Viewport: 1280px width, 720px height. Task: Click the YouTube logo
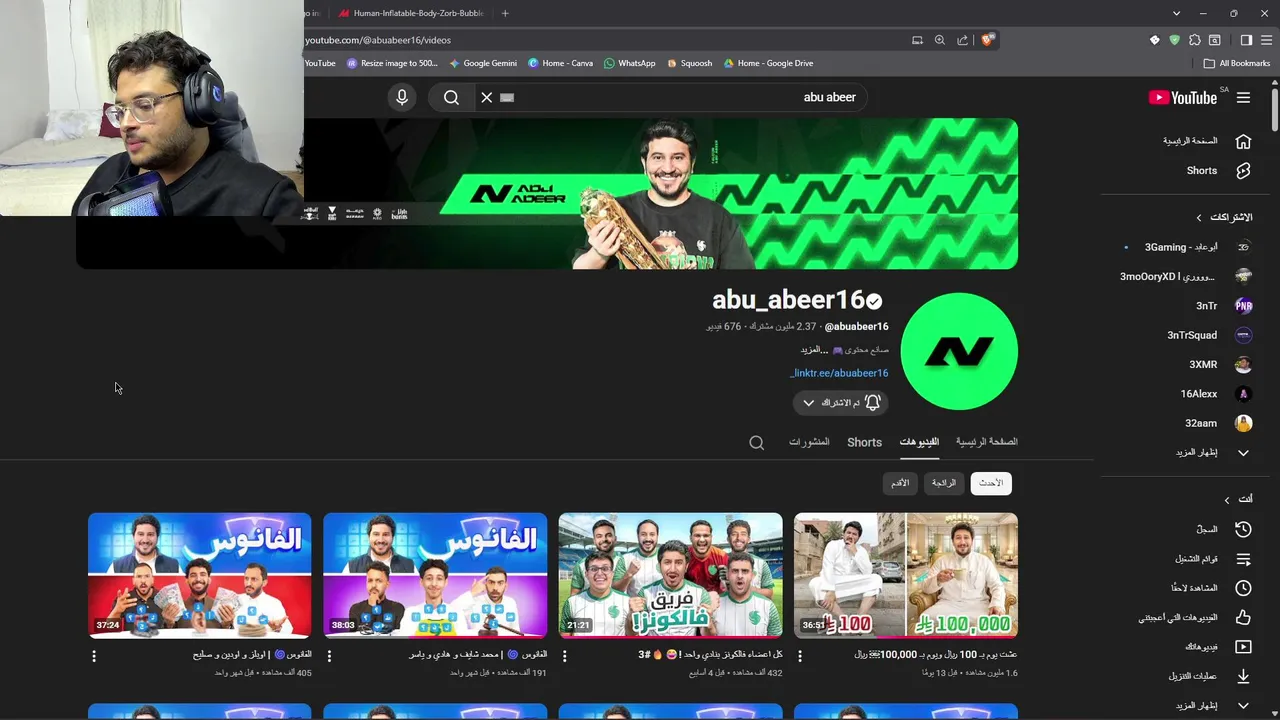(1183, 97)
